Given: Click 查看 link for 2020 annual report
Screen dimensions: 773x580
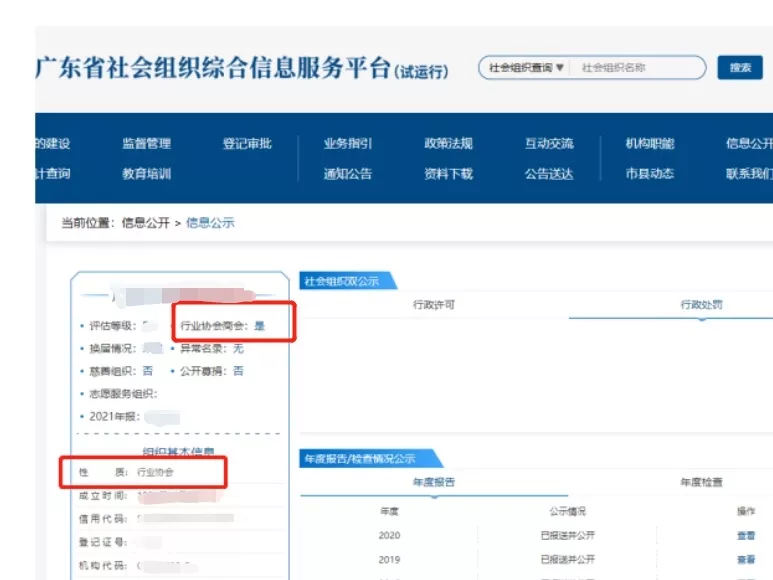Looking at the screenshot, I should click(746, 536).
